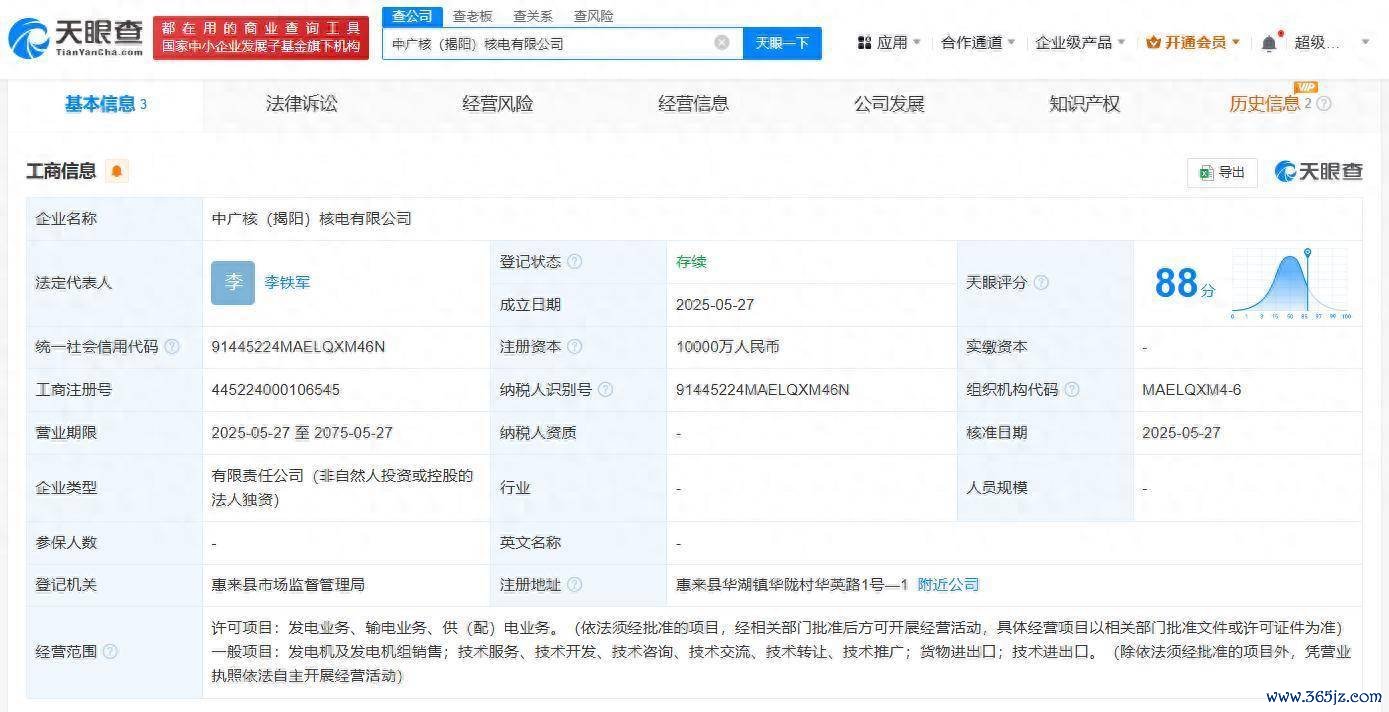1389x712 pixels.
Task: Expand the 开通会员 dropdown
Action: [x=1236, y=43]
